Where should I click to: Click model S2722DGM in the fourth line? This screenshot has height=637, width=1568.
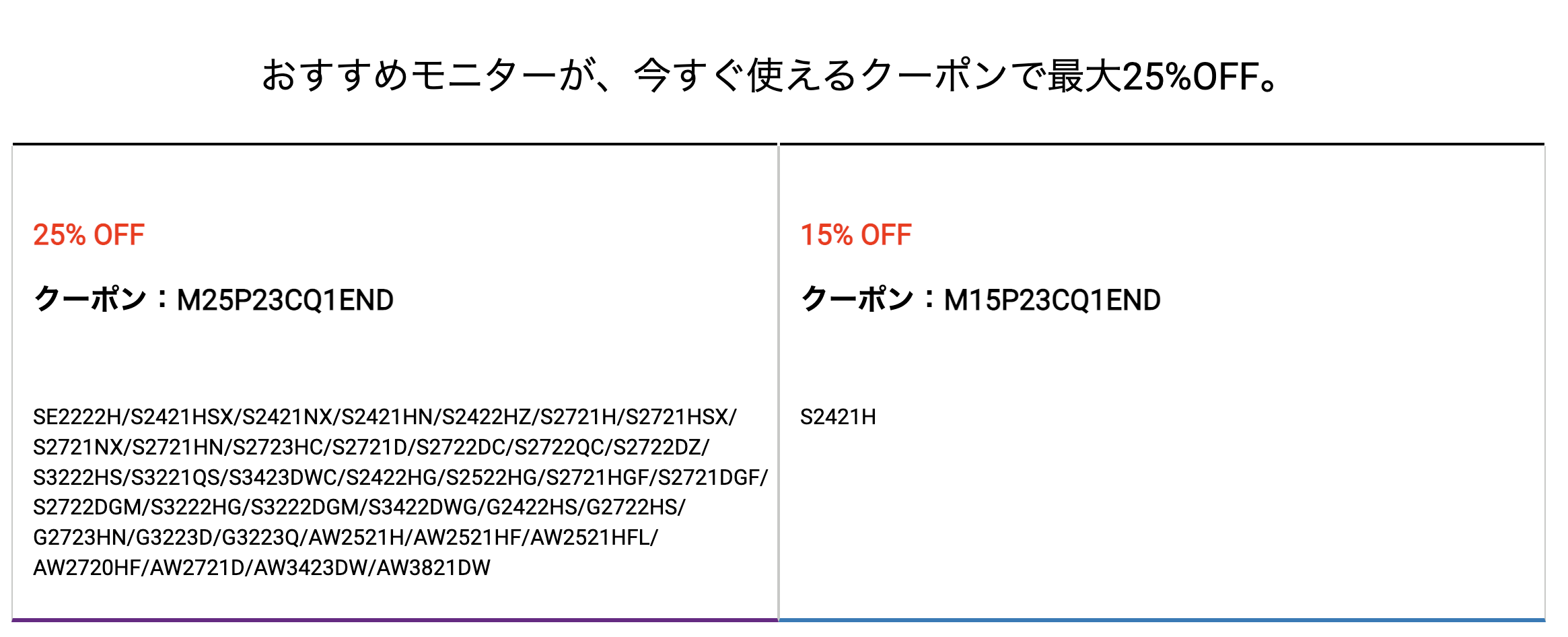87,507
